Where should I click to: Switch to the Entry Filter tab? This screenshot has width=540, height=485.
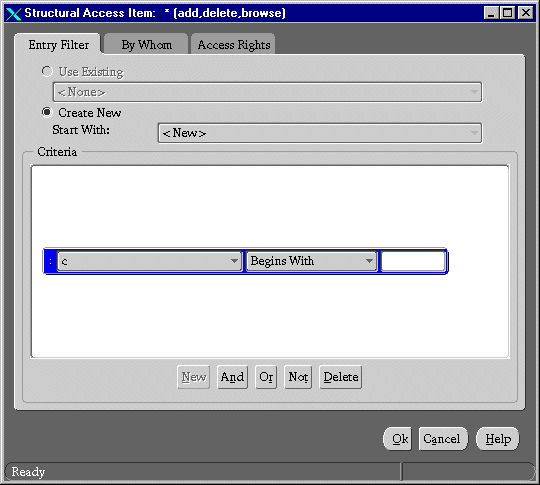59,45
